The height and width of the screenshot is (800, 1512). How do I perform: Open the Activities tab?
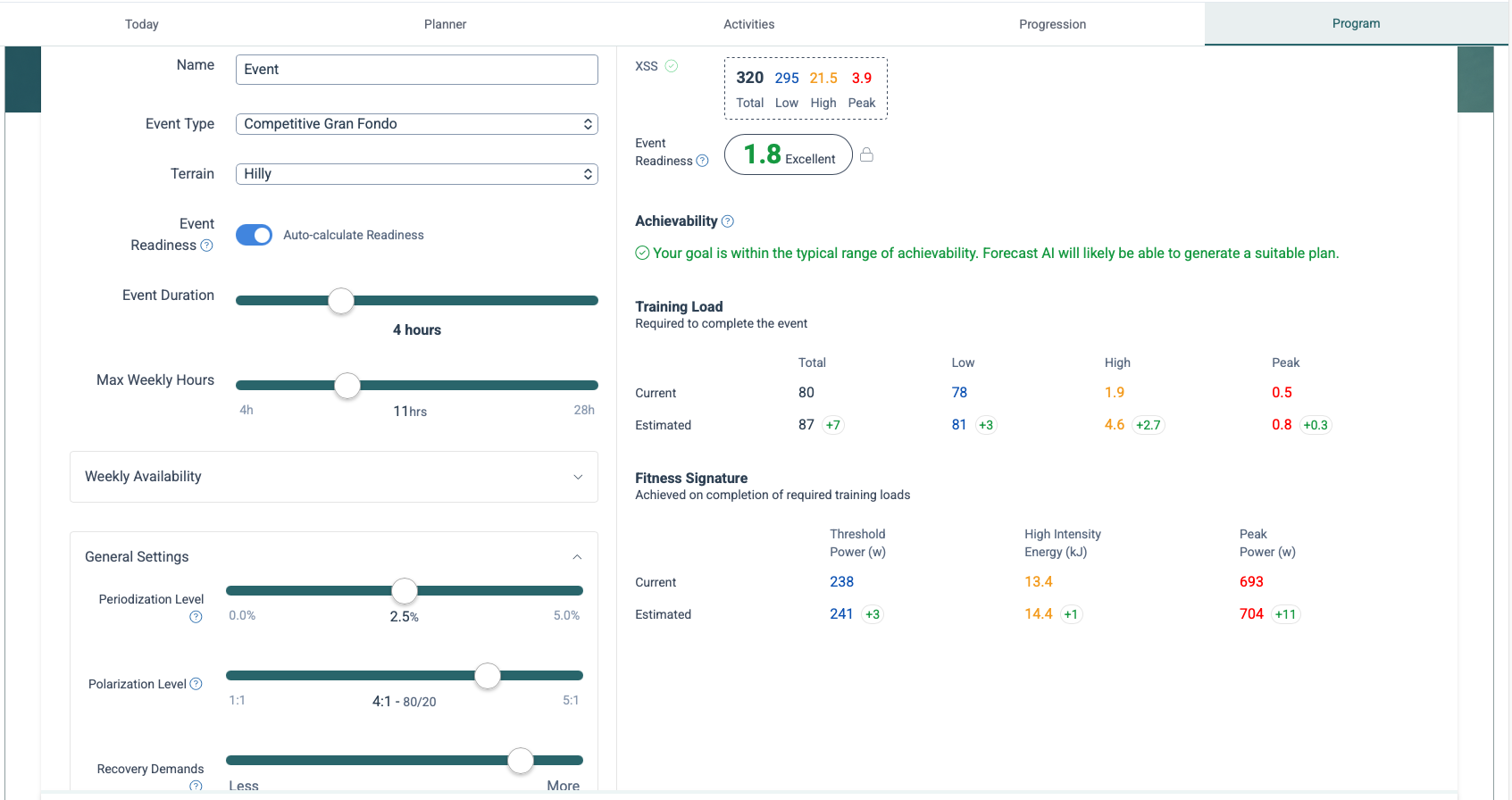[748, 24]
